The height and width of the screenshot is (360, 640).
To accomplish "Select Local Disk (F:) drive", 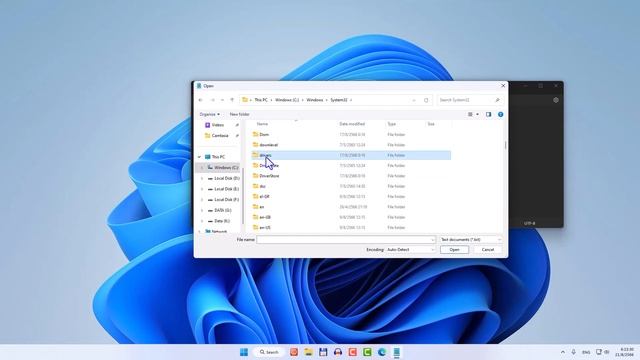I will click(227, 200).
